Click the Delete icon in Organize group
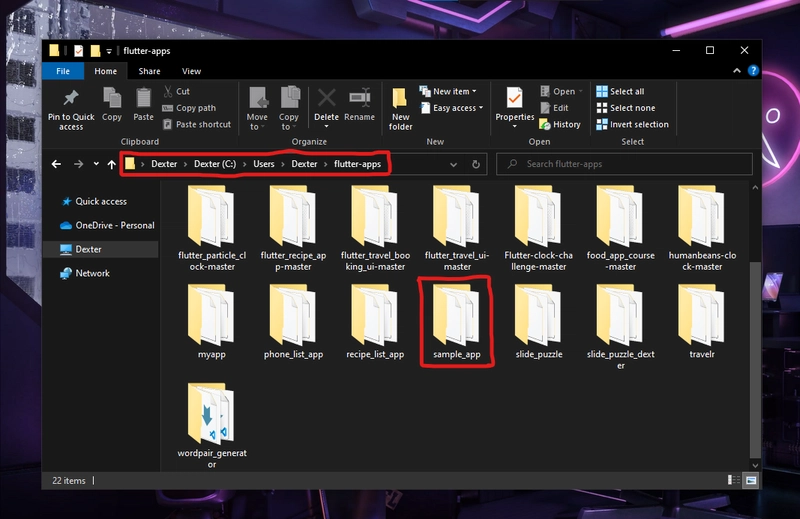This screenshot has width=800, height=519. (x=326, y=99)
